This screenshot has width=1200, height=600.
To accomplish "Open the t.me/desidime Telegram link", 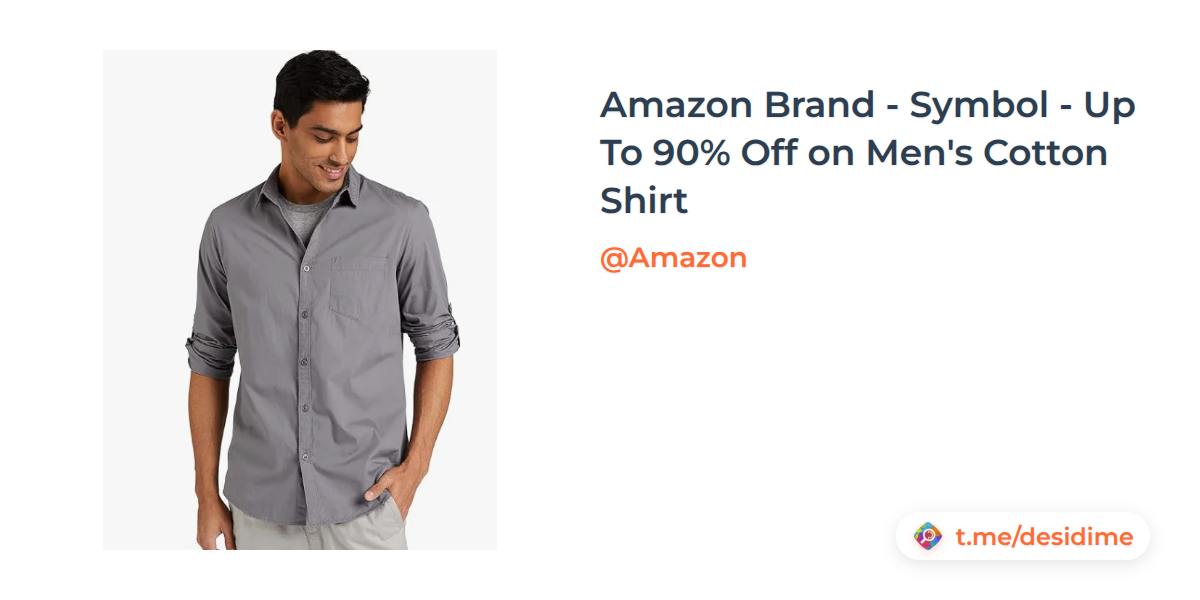I will (1044, 537).
